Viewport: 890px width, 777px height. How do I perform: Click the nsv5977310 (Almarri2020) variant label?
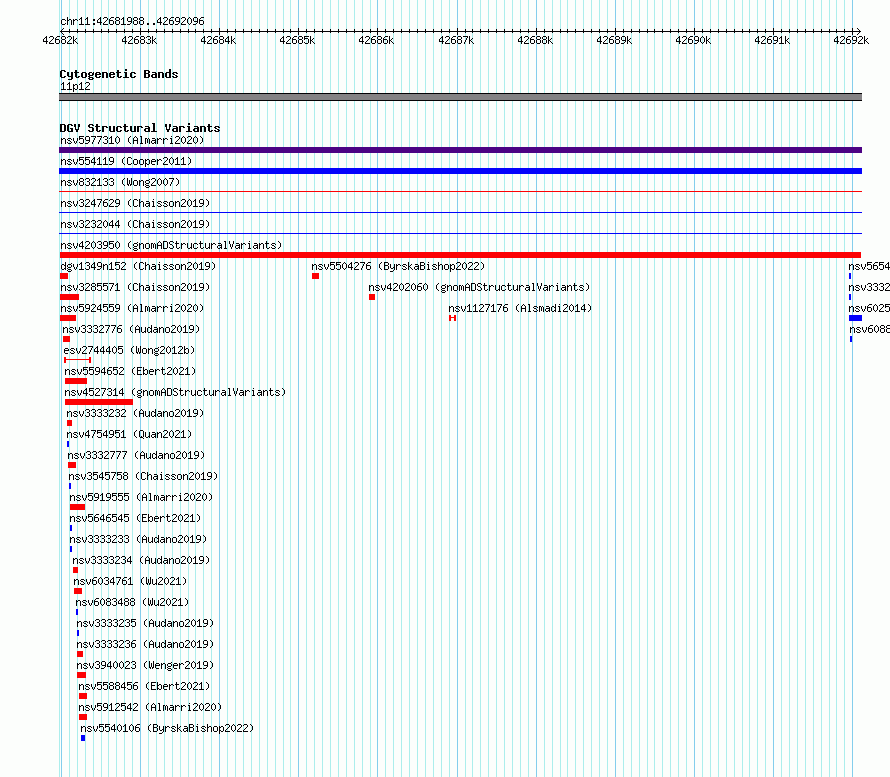[132, 140]
